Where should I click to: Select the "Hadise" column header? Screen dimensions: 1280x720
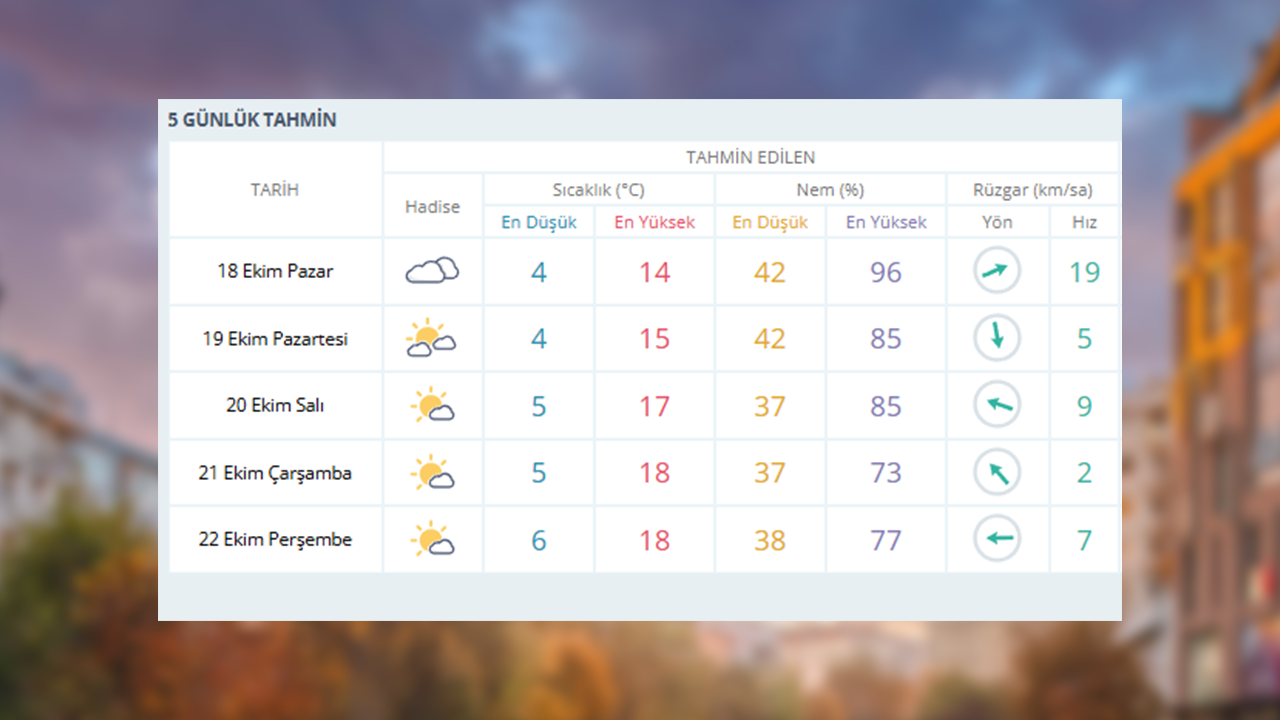click(x=432, y=207)
